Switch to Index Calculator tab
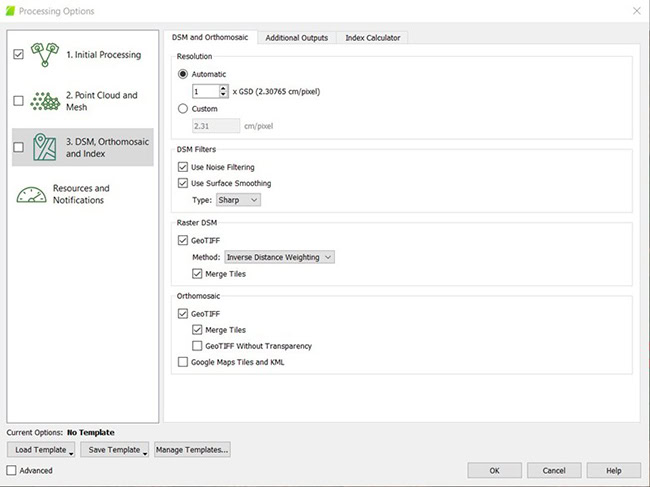 tap(373, 38)
